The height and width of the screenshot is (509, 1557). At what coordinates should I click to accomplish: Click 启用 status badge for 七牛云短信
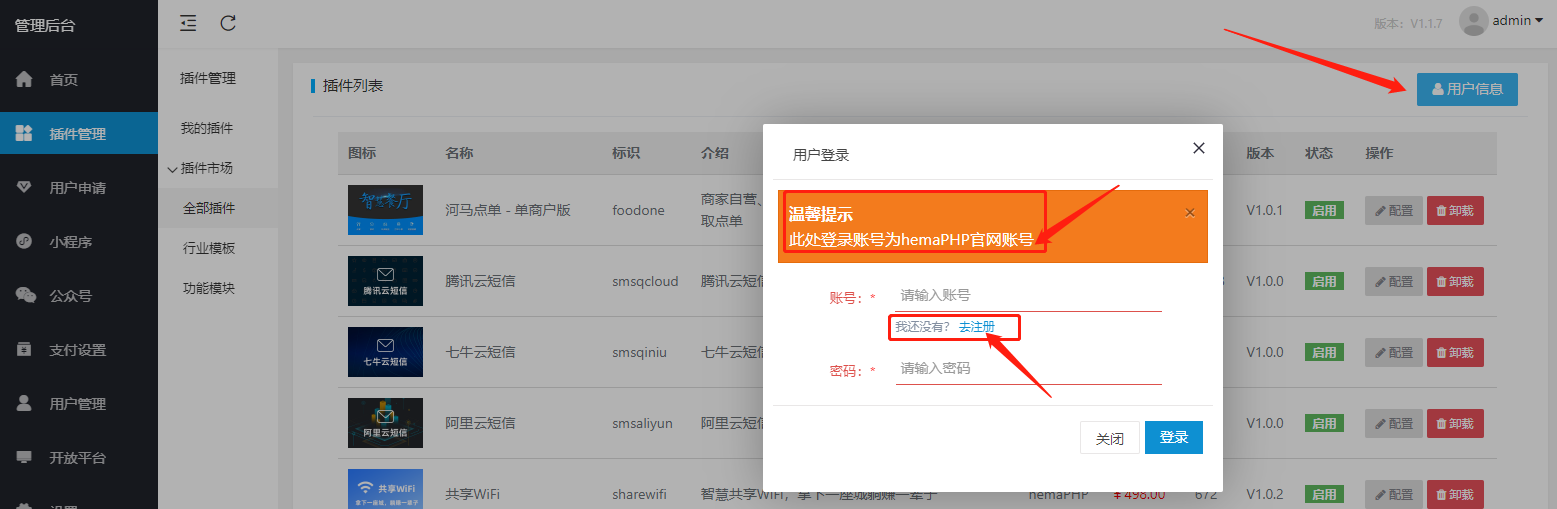[1324, 352]
